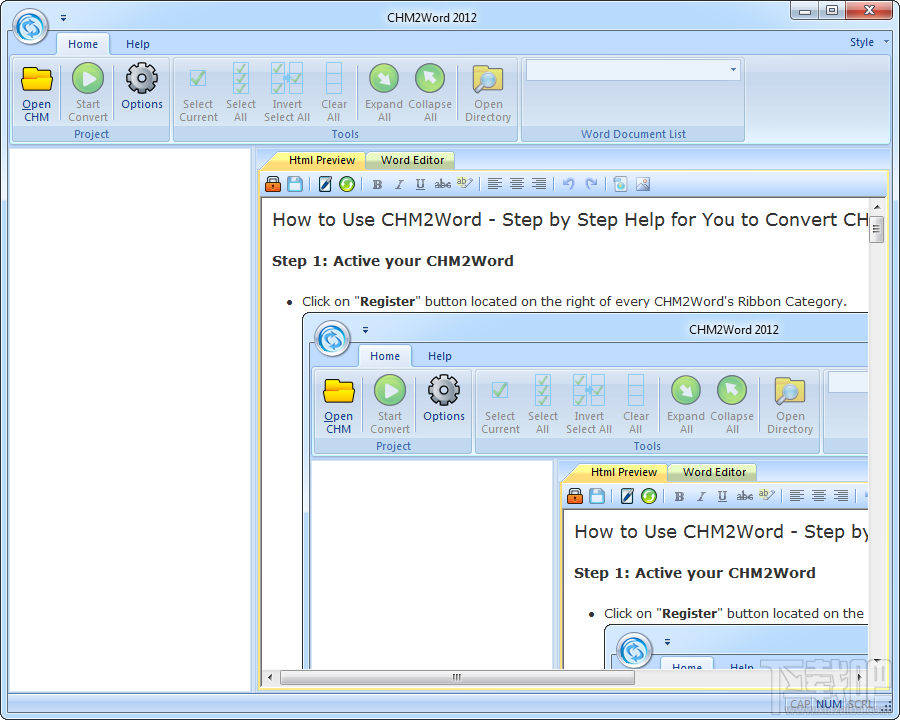Click the preview vertical scrollbar up arrow

(876, 207)
